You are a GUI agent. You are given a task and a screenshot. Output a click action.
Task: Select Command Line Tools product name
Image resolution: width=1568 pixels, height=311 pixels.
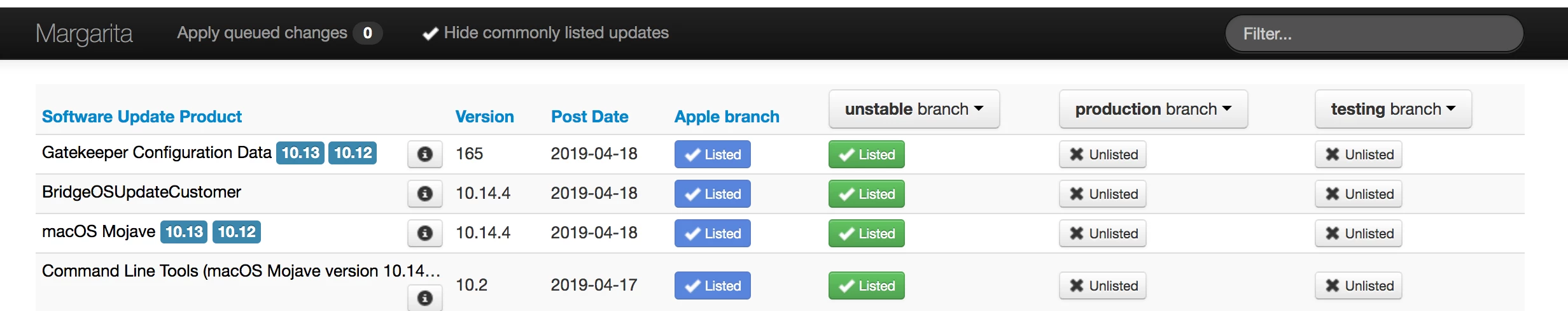click(x=241, y=271)
